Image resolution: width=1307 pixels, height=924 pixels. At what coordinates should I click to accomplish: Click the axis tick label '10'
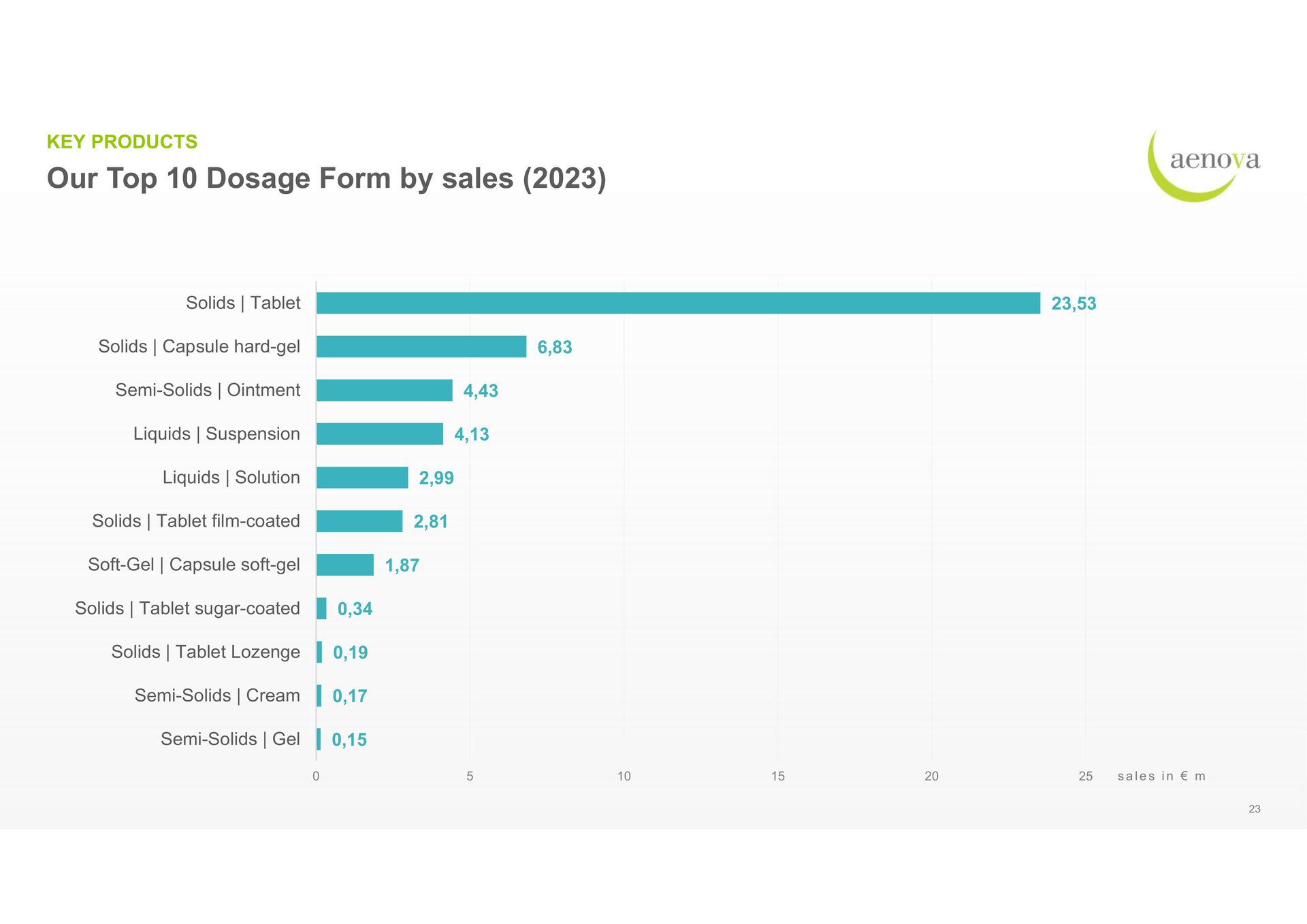(x=624, y=776)
